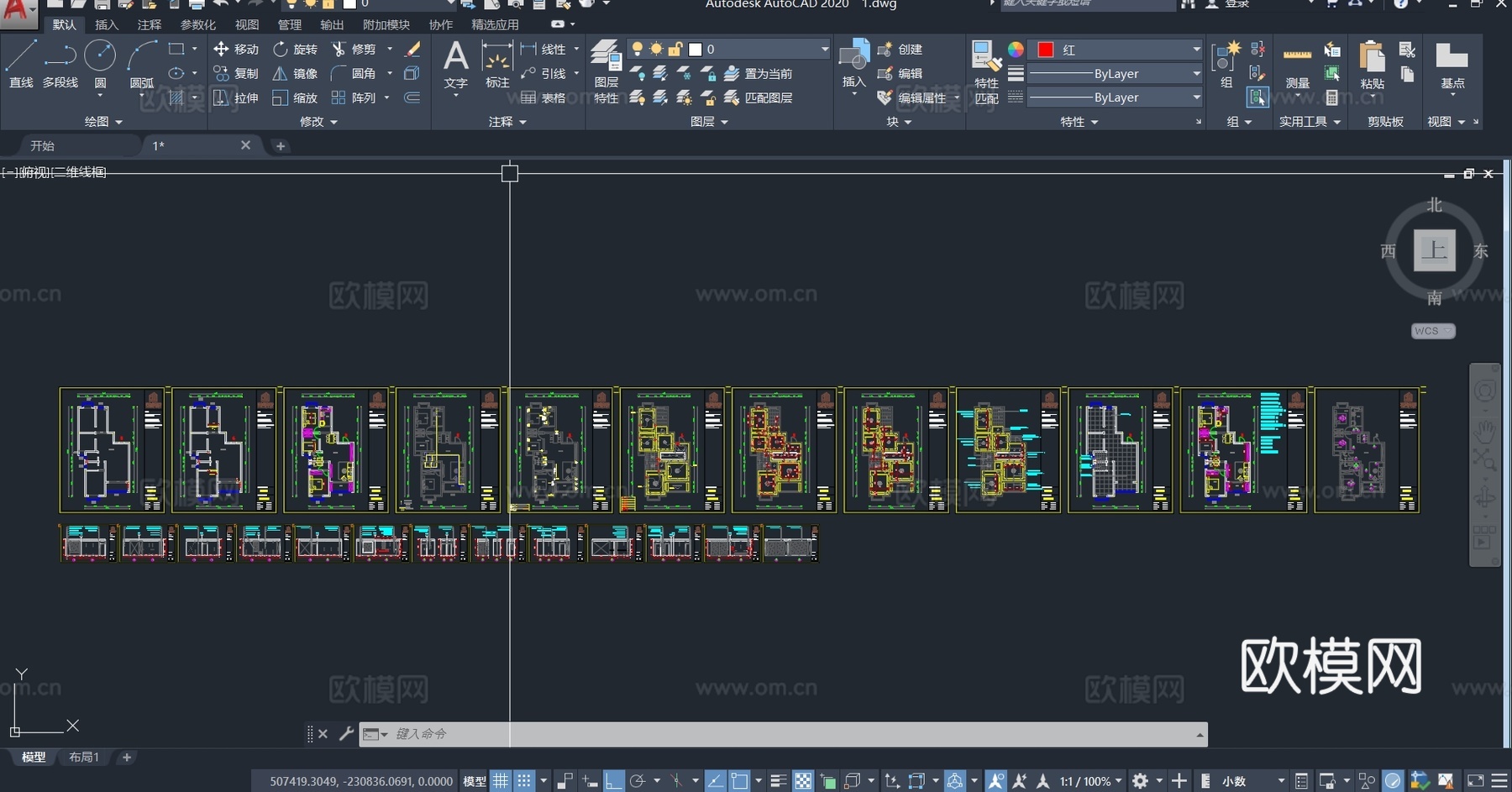Screen dimensions: 1512x792
Task: Click the 复制 (Copy) tool
Action: pyautogui.click(x=236, y=74)
